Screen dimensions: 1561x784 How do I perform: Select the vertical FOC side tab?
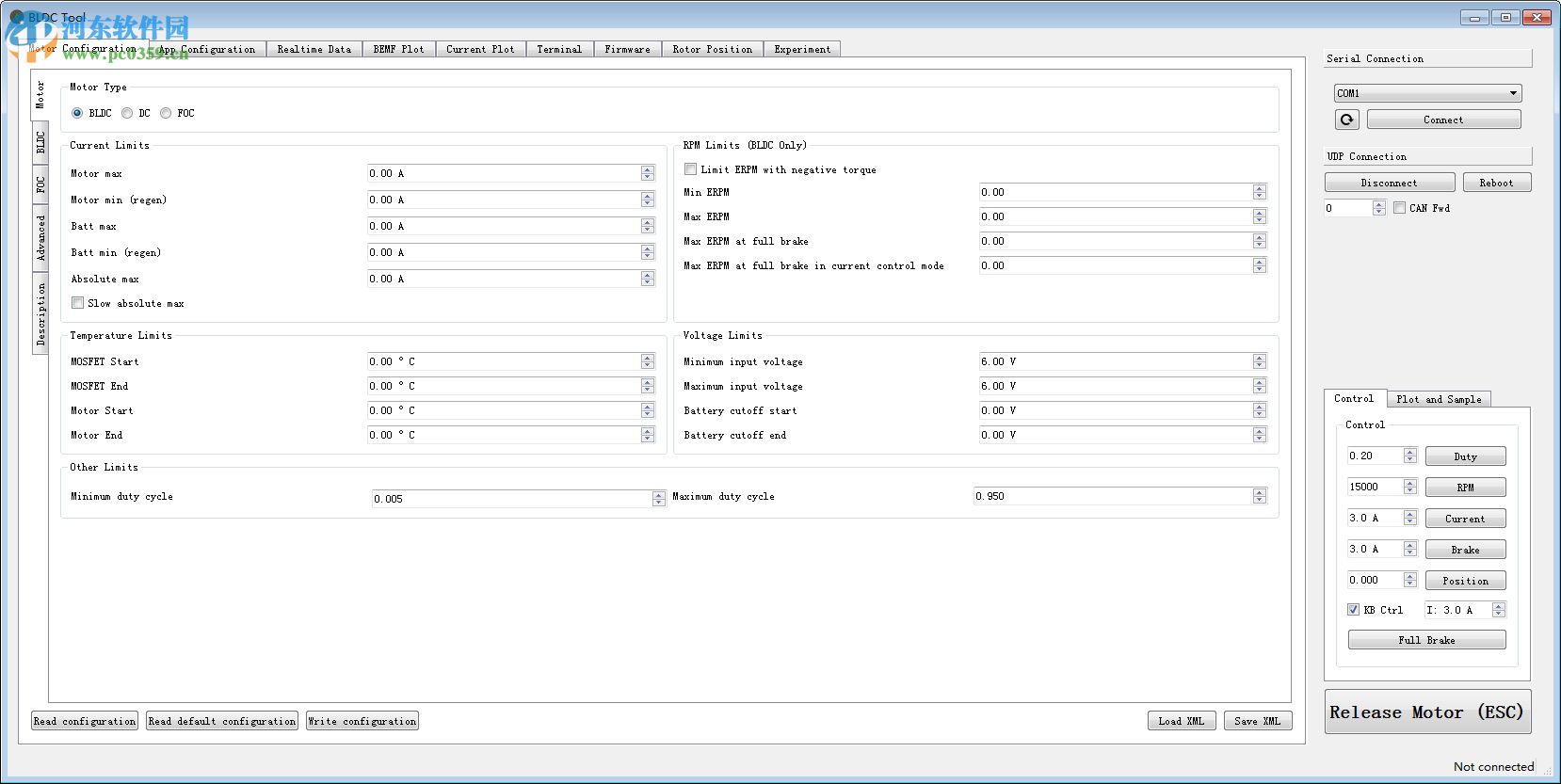(x=40, y=184)
